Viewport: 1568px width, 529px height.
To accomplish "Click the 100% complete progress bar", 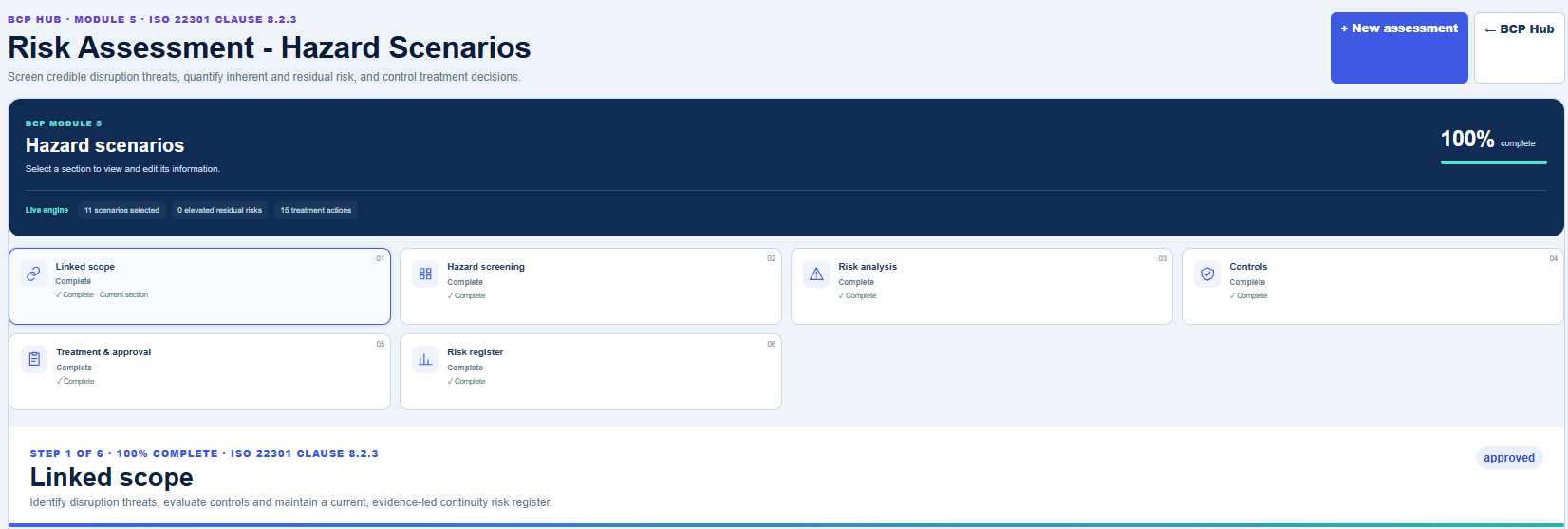I will click(1494, 162).
